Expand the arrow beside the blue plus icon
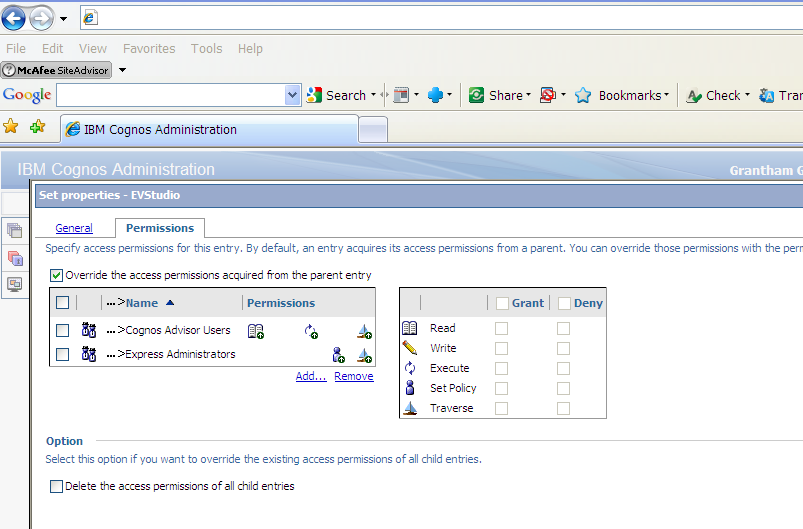The image size is (803, 529). click(x=450, y=95)
